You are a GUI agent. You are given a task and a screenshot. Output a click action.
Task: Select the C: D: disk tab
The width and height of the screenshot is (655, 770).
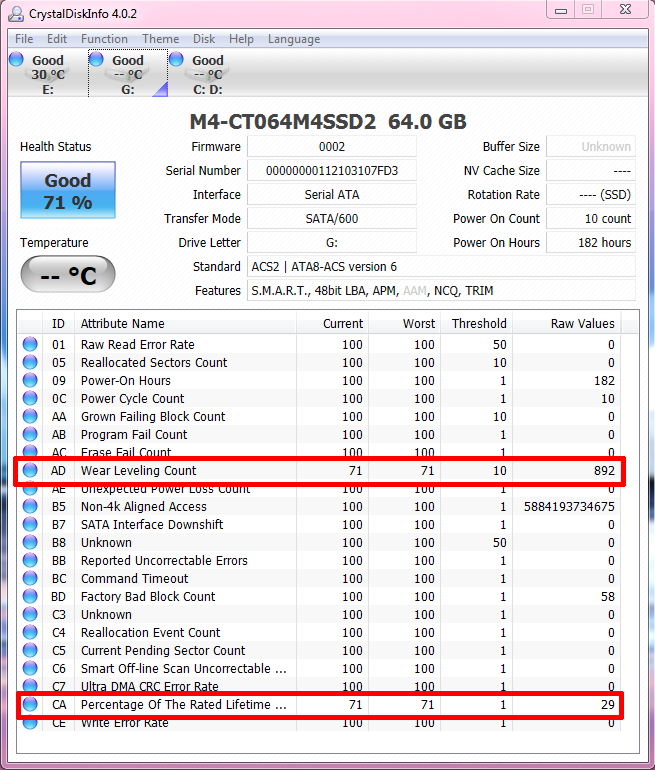pos(208,74)
